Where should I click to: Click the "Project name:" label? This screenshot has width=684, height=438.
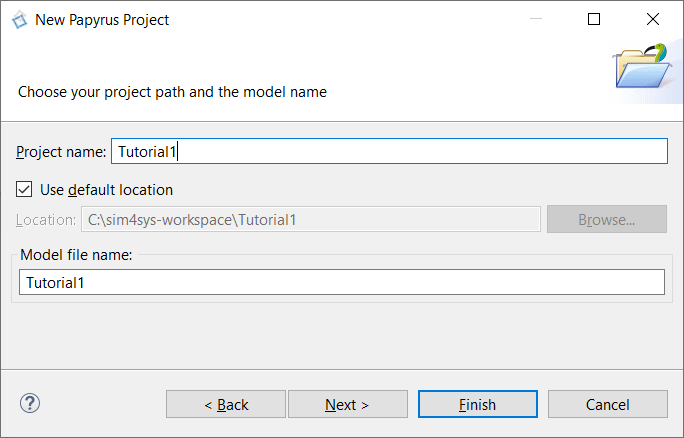(61, 152)
